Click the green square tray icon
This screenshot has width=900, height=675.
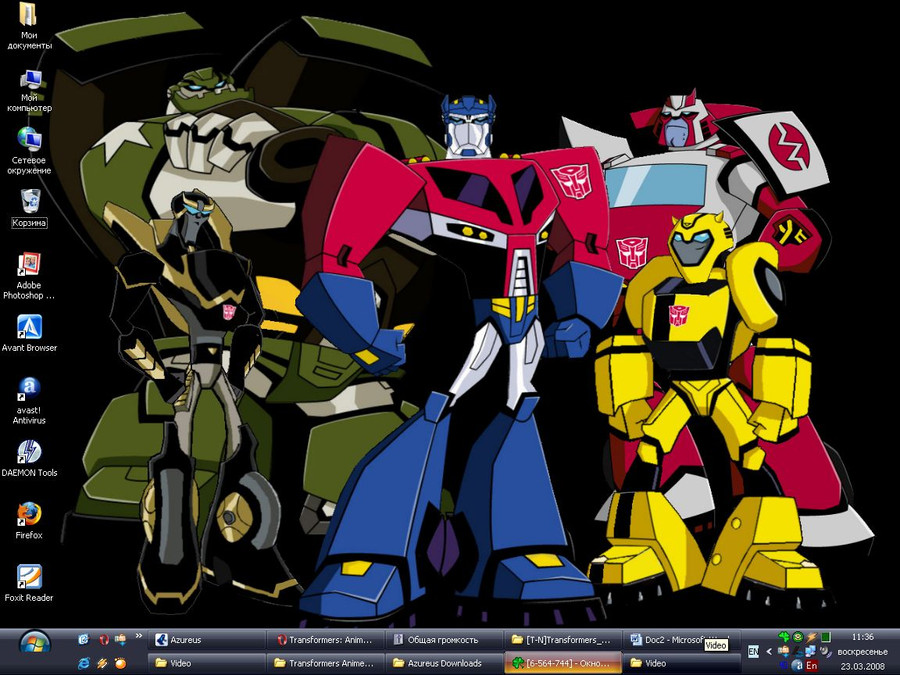point(826,637)
